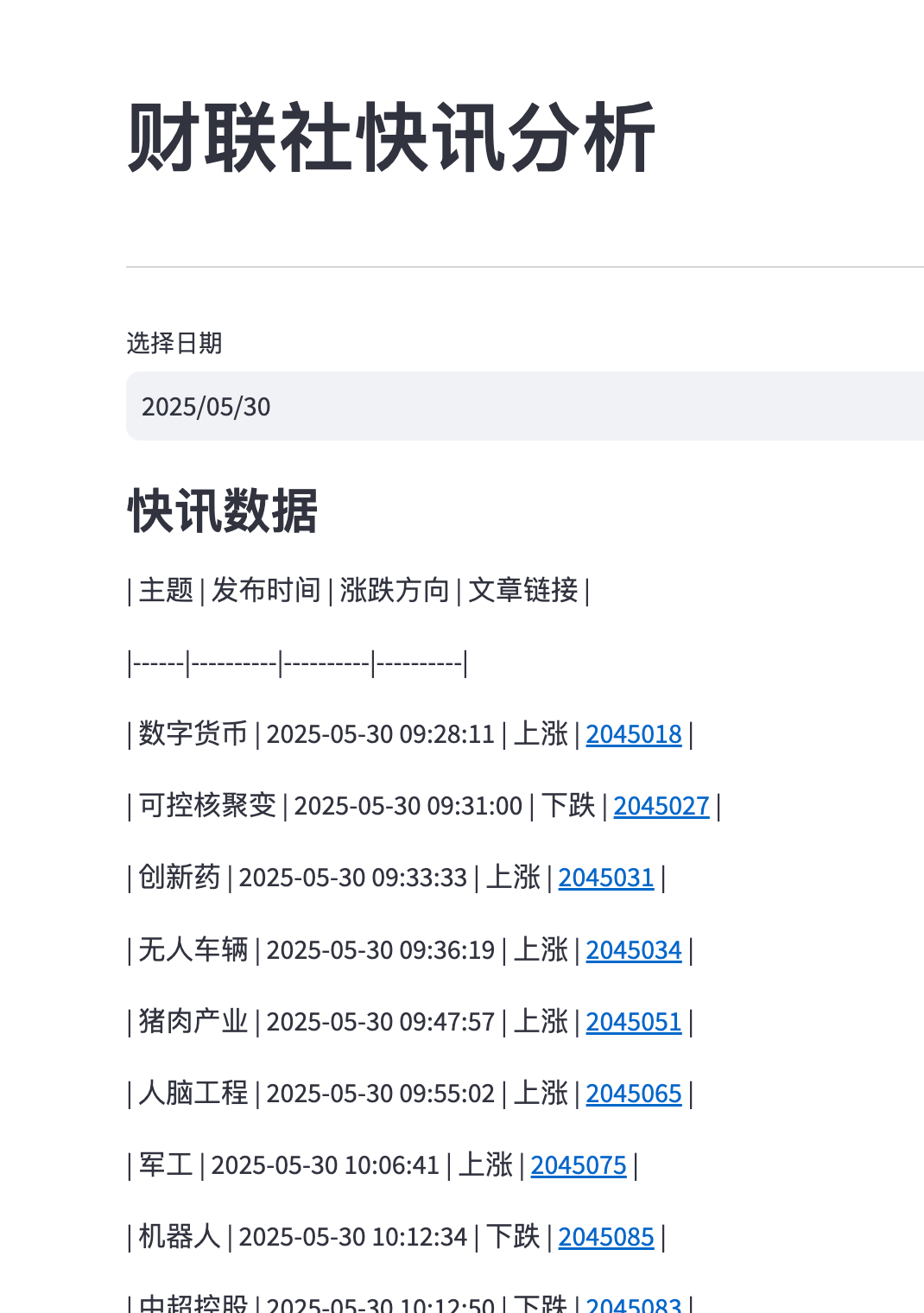The image size is (924, 1313).
Task: Click the 人脑工程 topic text
Action: [x=193, y=1093]
